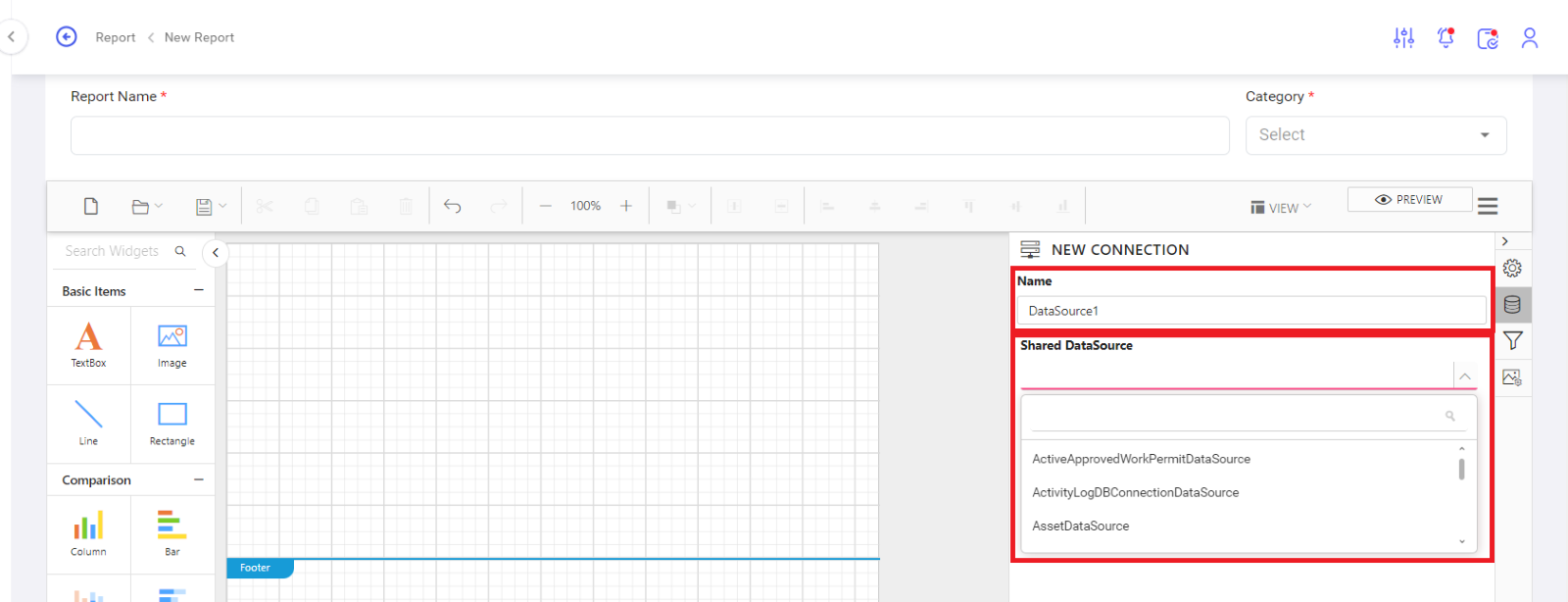Click the Report Name input field
The image size is (1568, 602).
tap(650, 135)
